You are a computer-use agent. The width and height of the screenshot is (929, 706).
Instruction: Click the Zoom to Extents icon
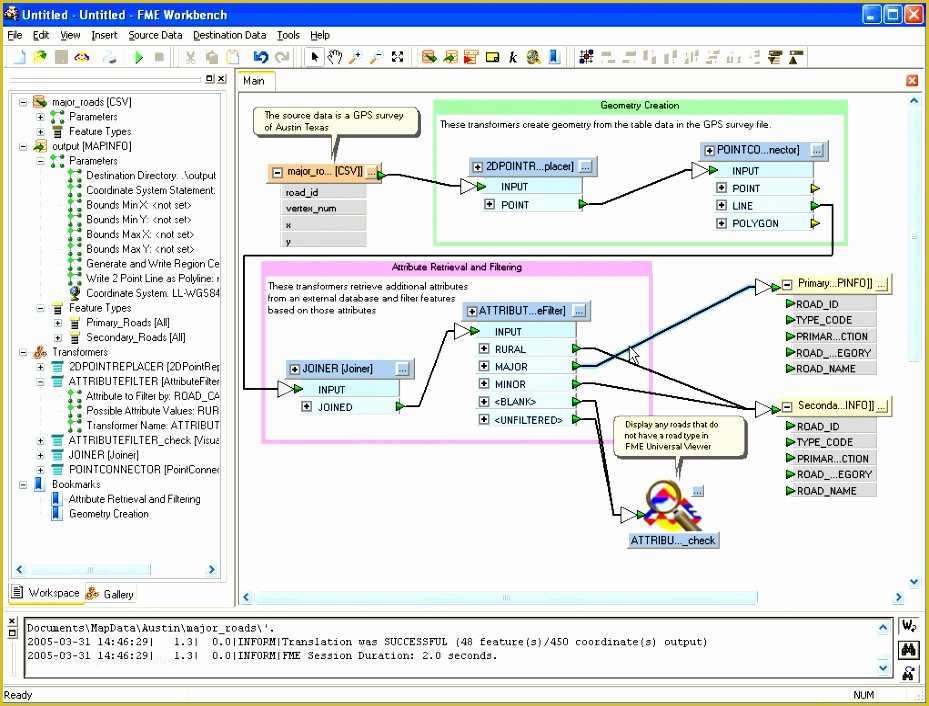pos(398,57)
